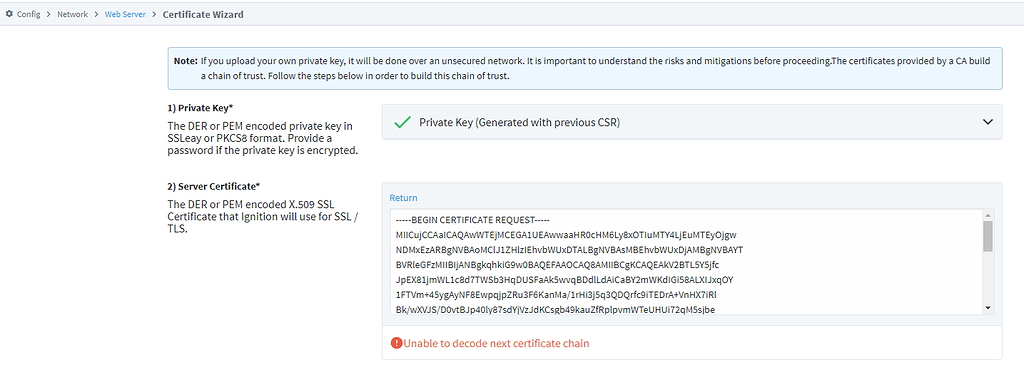The width and height of the screenshot is (1024, 370).
Task: Select Certificate Wizard breadcrumb title
Action: click(x=203, y=14)
